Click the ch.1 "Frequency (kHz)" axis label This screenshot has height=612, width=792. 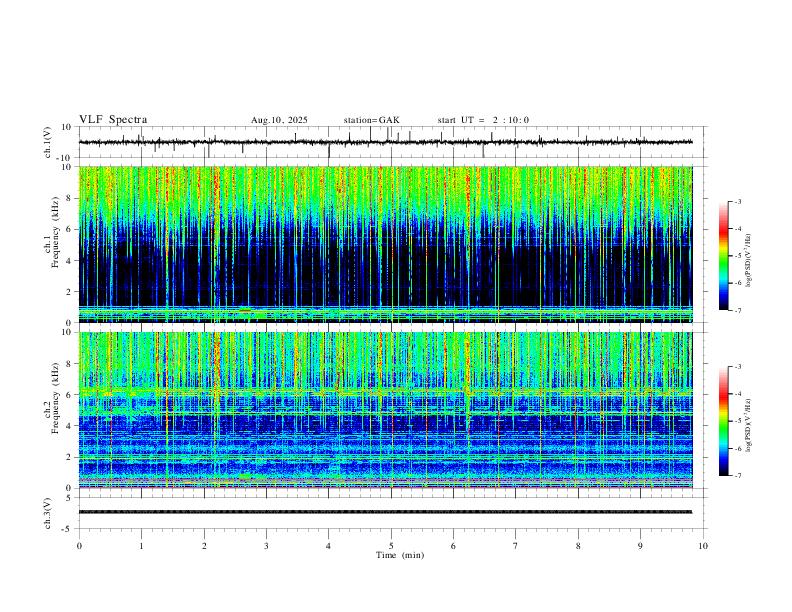pyautogui.click(x=56, y=233)
